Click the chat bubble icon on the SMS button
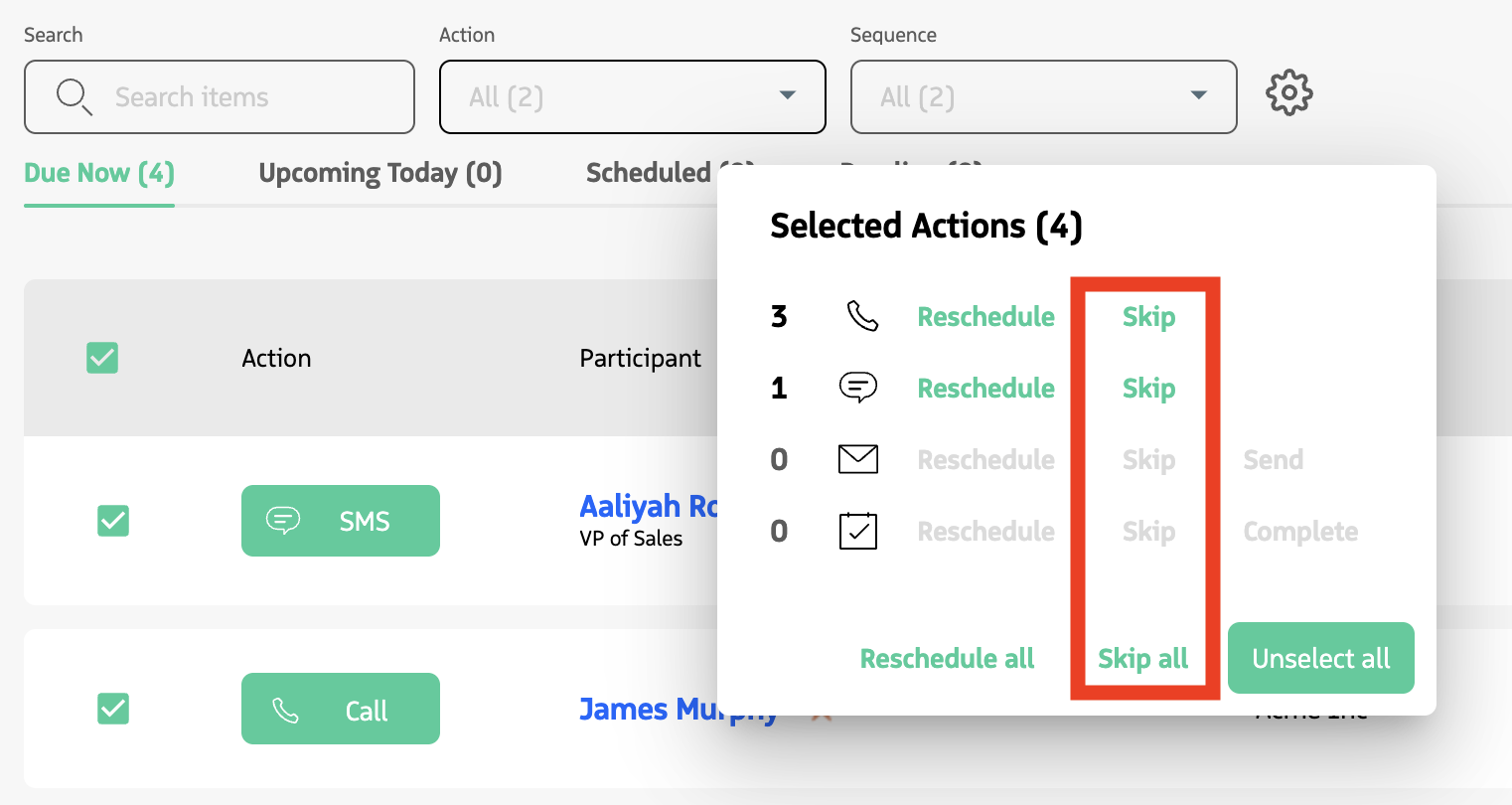The height and width of the screenshot is (805, 1512). click(x=284, y=520)
